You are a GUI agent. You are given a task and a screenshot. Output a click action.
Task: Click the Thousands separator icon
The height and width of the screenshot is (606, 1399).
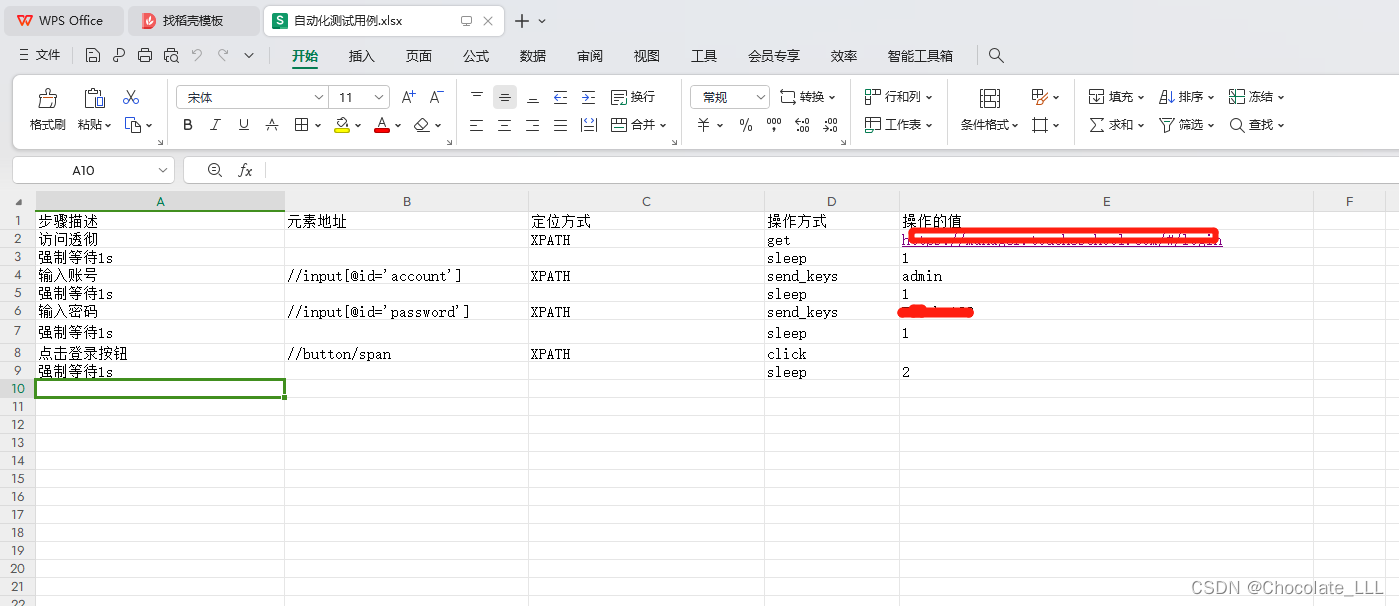(773, 125)
